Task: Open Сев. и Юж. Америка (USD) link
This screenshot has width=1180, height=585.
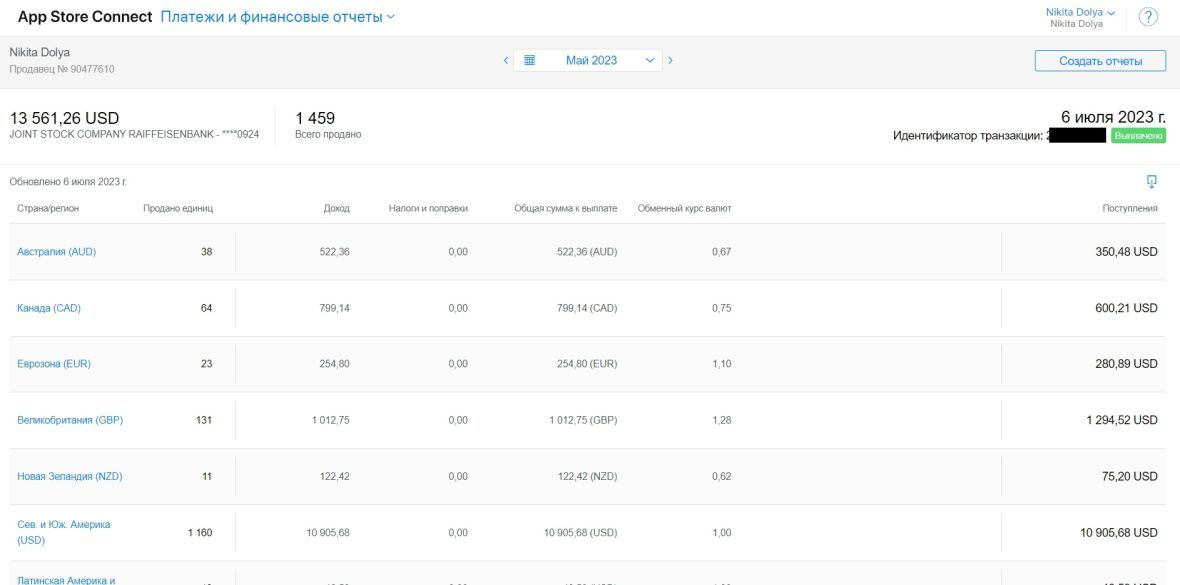Action: pyautogui.click(x=63, y=532)
